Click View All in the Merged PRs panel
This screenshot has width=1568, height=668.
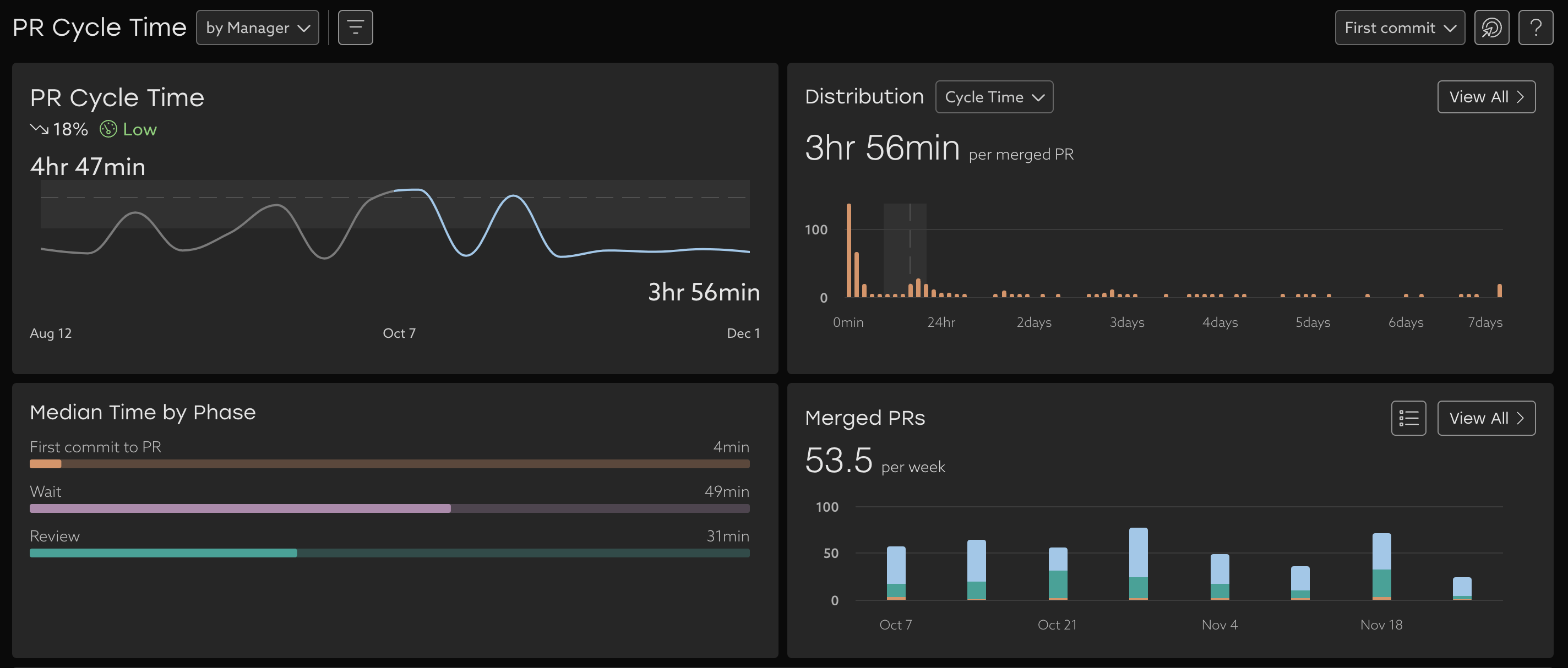click(1487, 418)
